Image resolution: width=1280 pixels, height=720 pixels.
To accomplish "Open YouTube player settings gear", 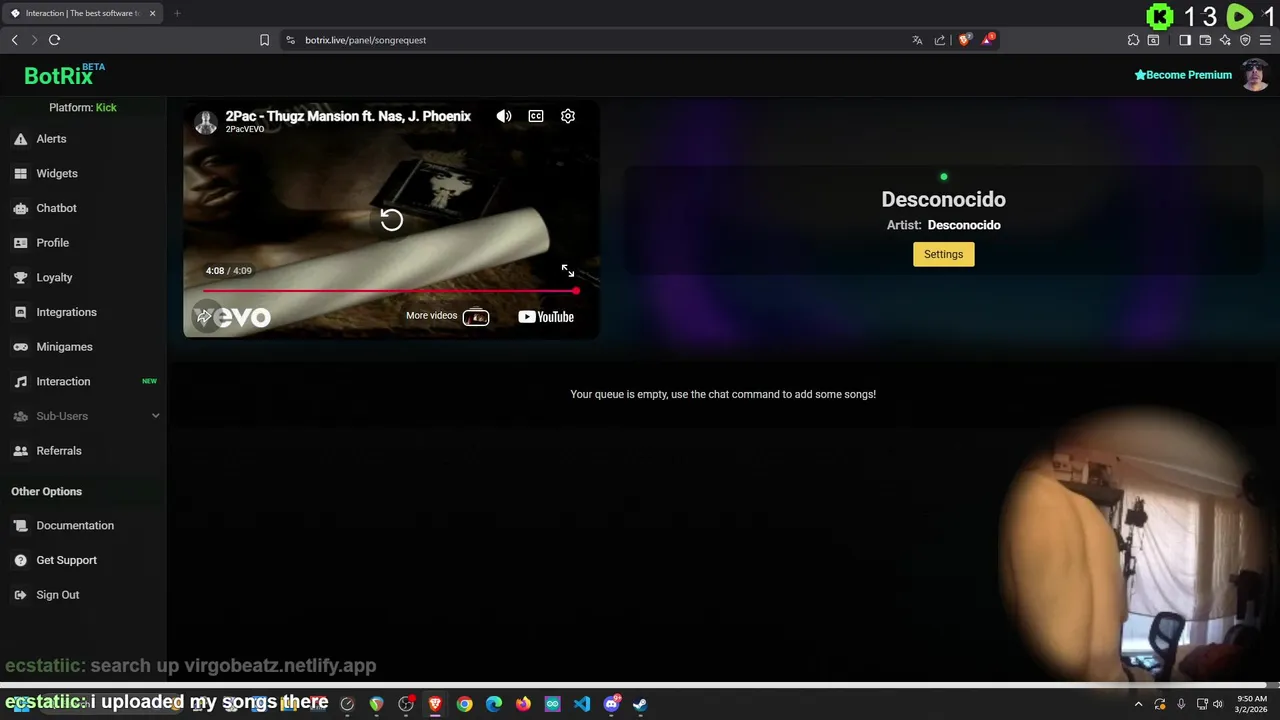I will (x=568, y=116).
